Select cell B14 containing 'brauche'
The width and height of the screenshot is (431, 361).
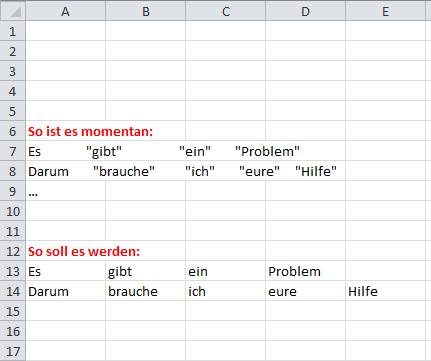coord(145,291)
